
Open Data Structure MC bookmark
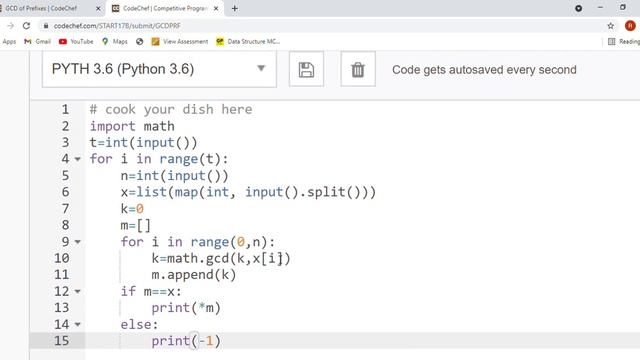tap(248, 42)
